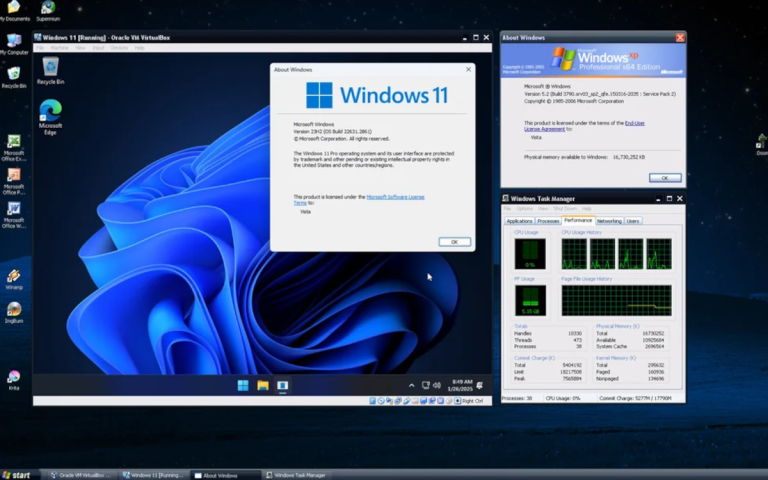This screenshot has width=768, height=480.
Task: Open VirtualBox Help menu
Action: coord(140,48)
